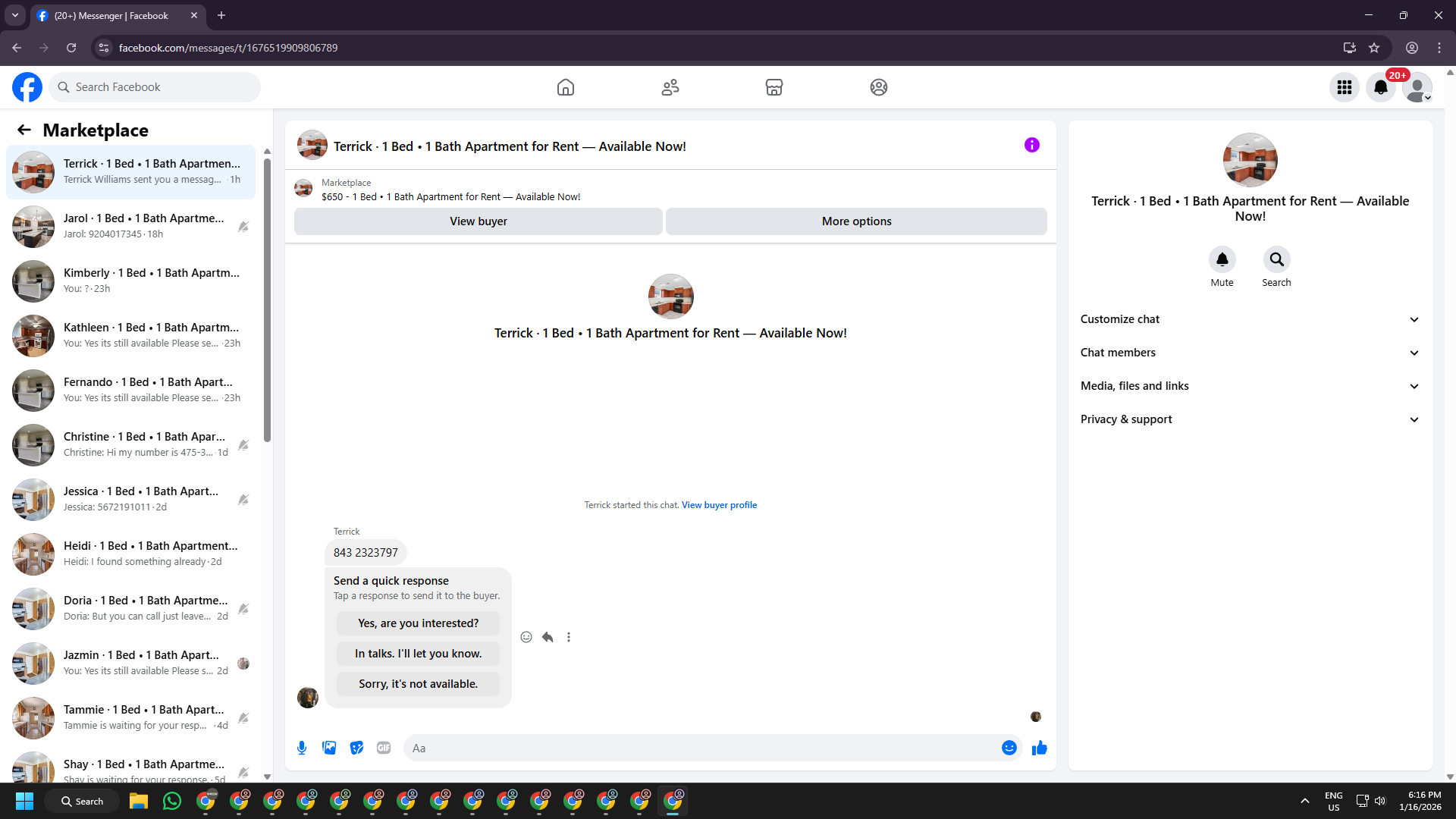Screen dimensions: 1456x819
Task: Open the sticker picker icon
Action: pos(356,748)
